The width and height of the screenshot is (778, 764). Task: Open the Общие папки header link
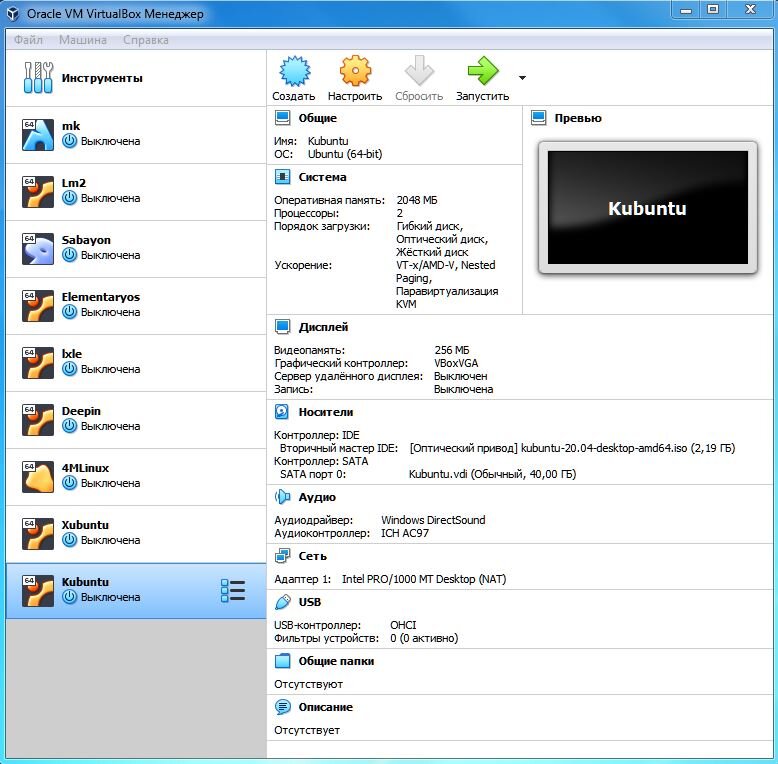336,661
